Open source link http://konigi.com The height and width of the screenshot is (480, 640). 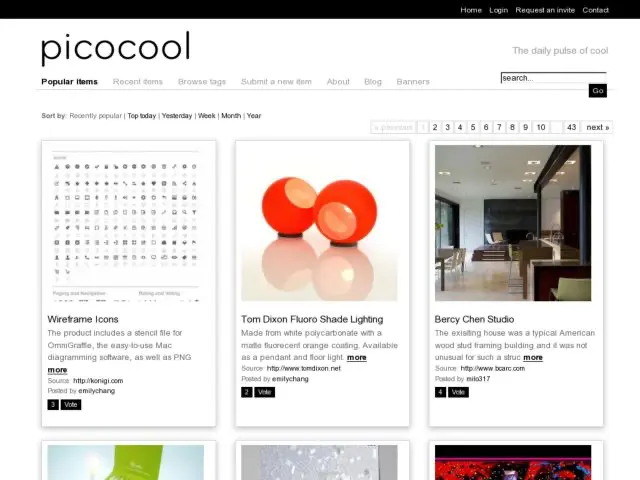coord(98,381)
